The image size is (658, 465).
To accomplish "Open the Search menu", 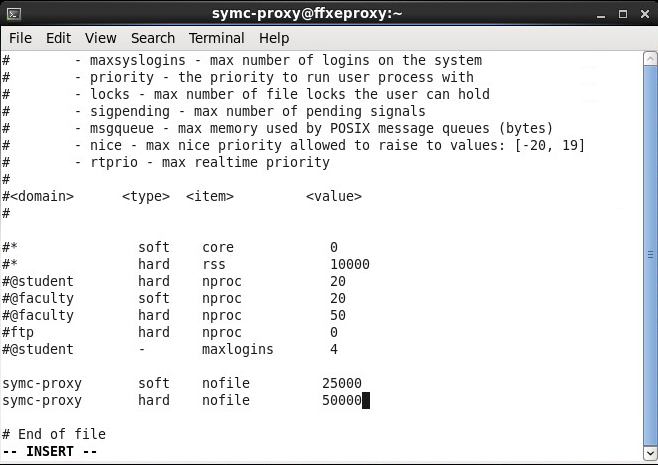I will click(152, 38).
